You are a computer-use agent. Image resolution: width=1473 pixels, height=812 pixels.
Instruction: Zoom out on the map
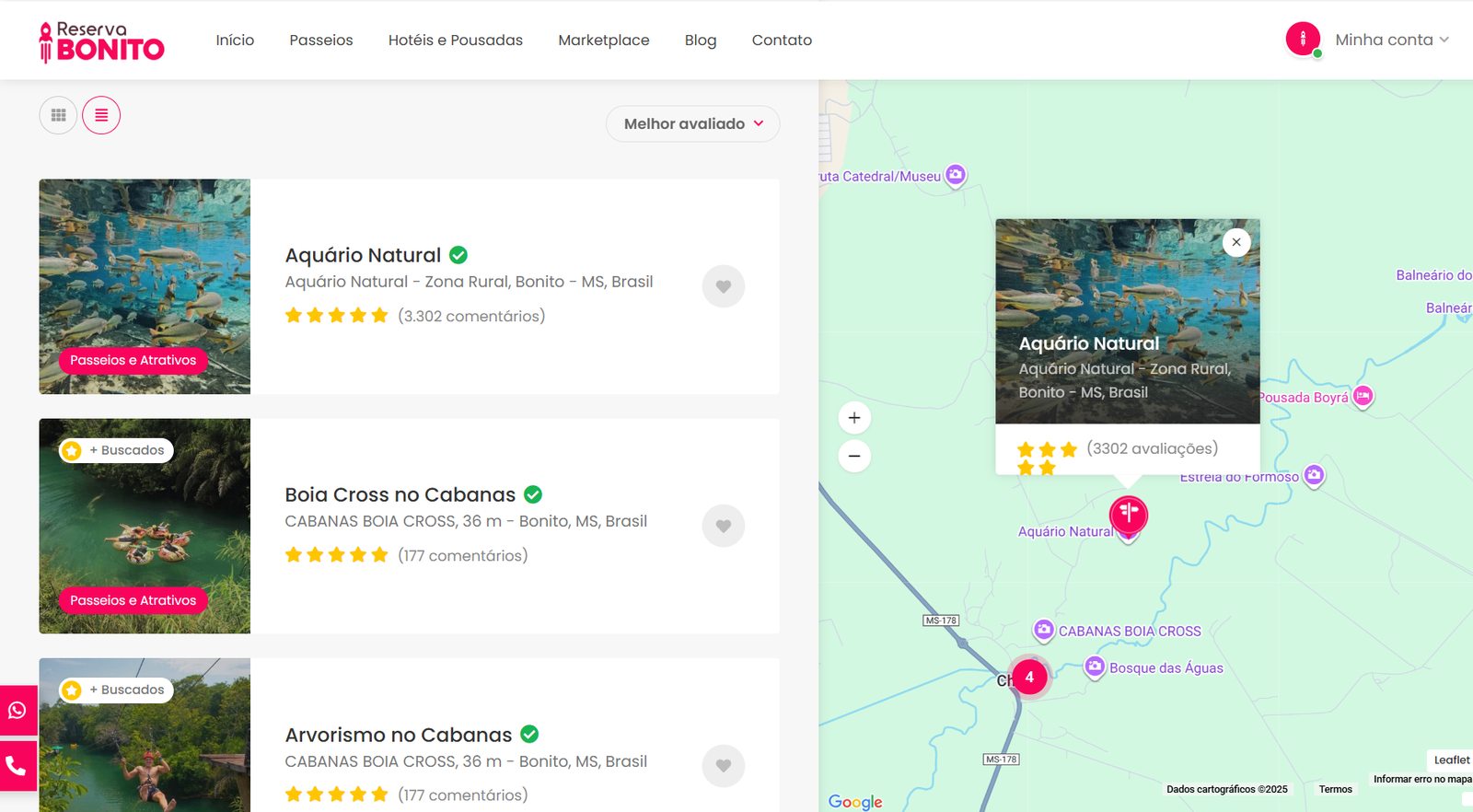click(x=854, y=456)
